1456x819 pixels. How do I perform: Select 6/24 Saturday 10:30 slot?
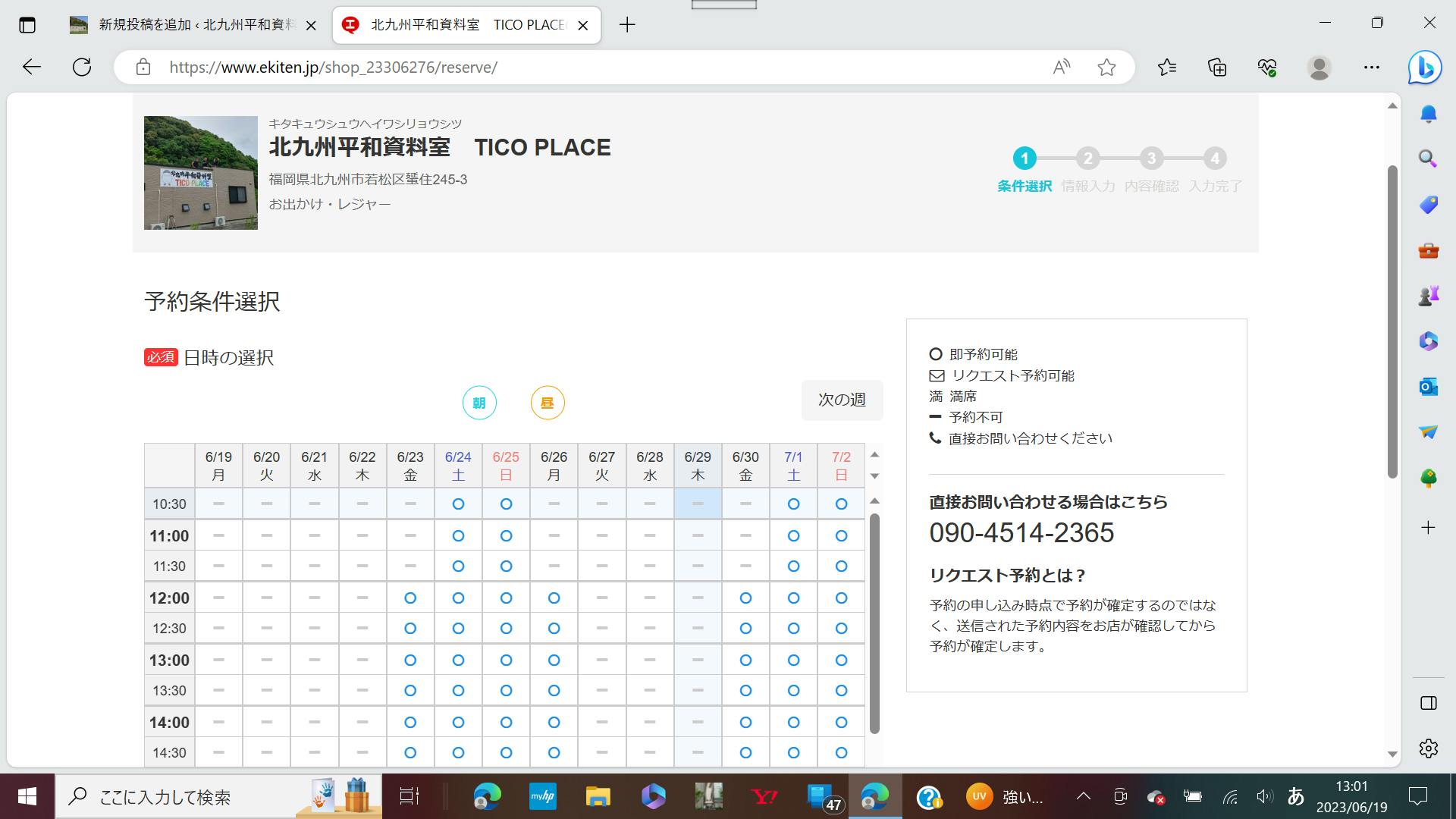458,504
